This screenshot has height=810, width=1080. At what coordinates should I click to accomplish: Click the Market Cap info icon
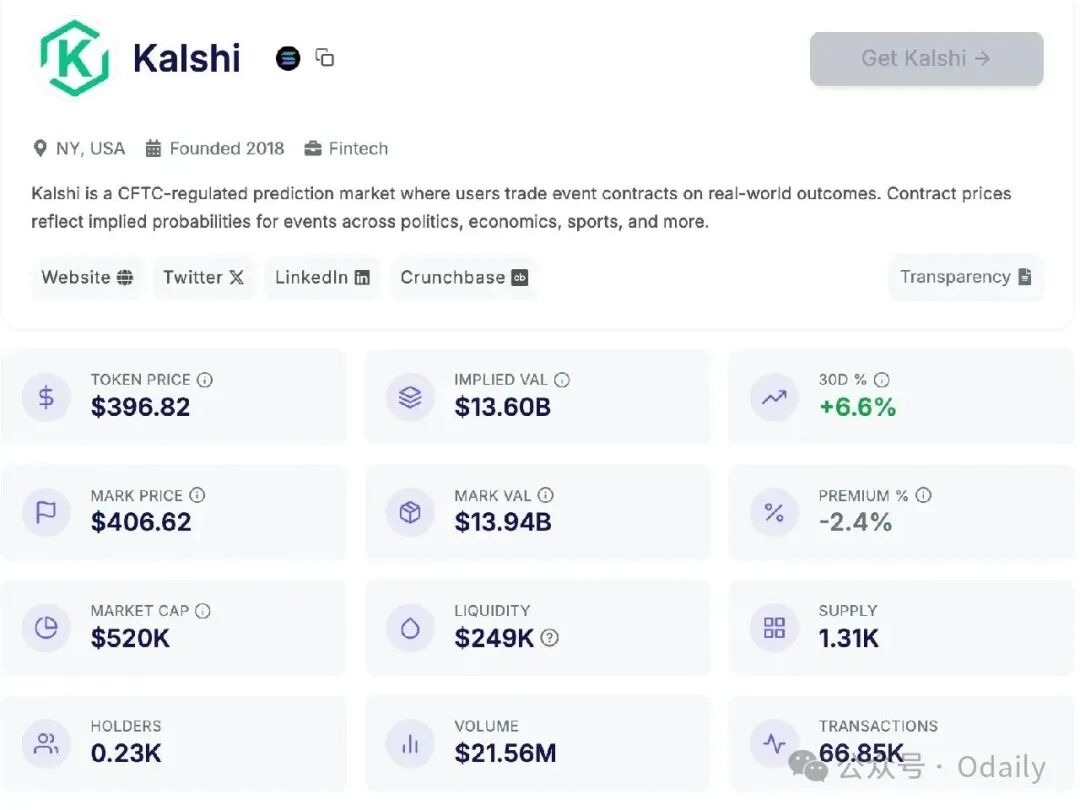(203, 611)
